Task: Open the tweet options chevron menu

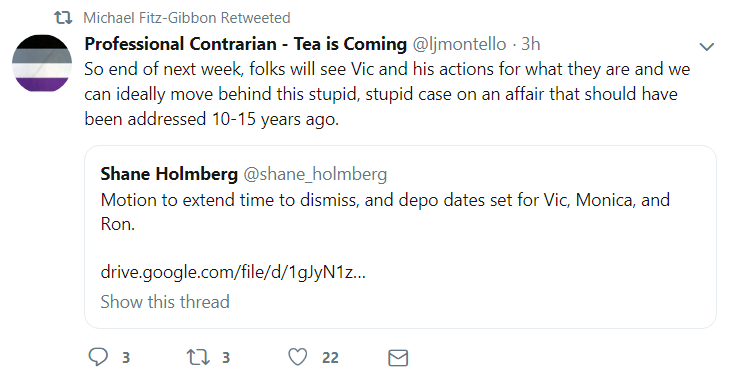Action: tap(707, 46)
